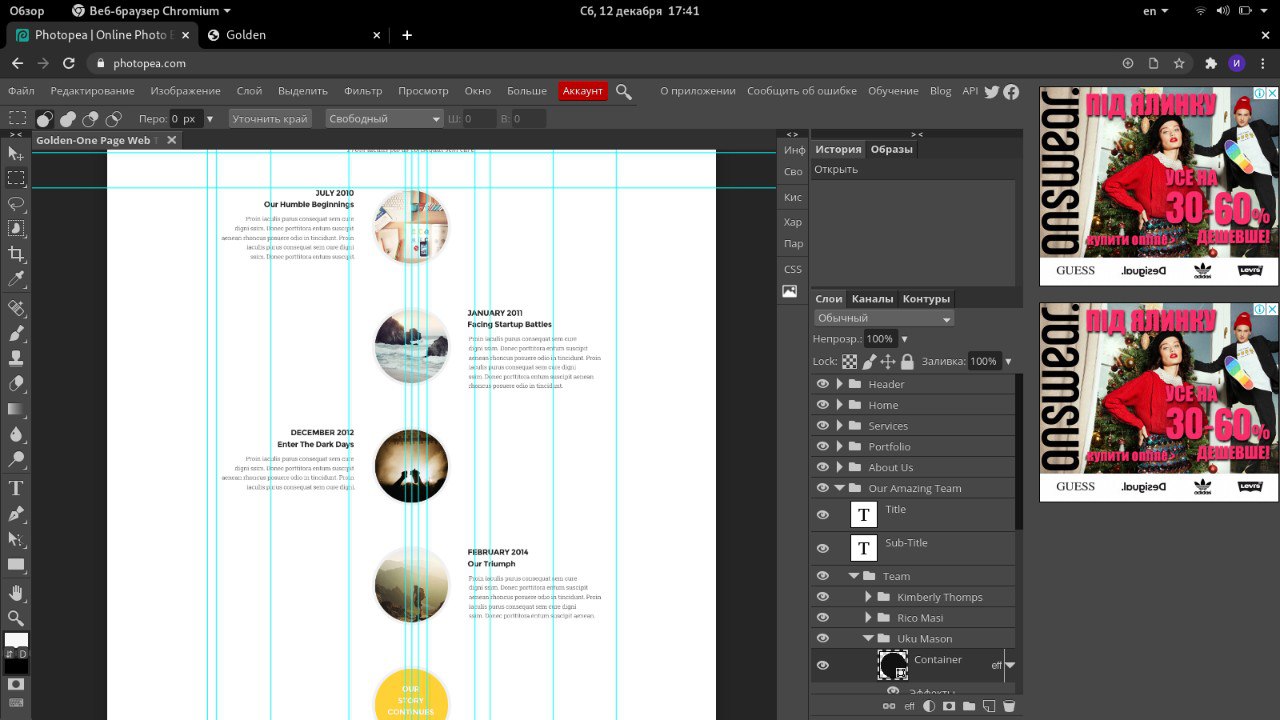Hide the Sub-Title text layer
Screen dimensions: 1280x720
coord(823,548)
